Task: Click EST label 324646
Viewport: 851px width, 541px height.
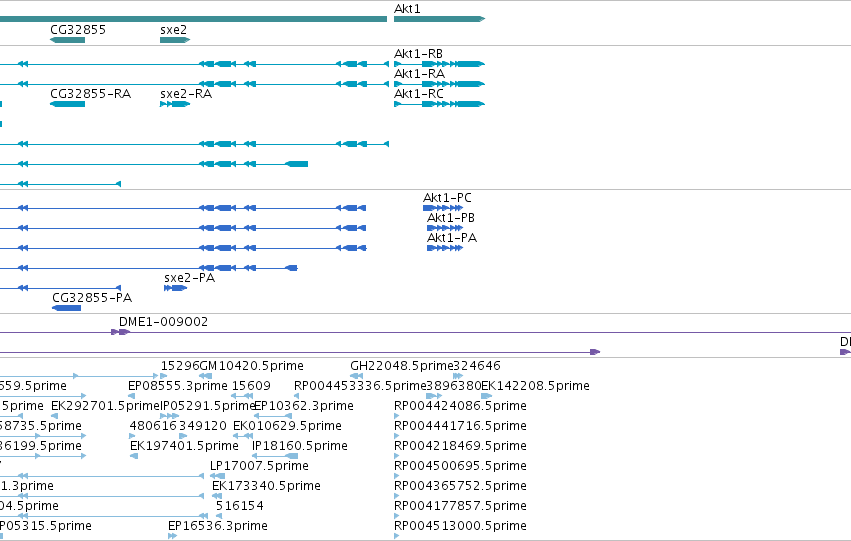Action: click(x=477, y=366)
